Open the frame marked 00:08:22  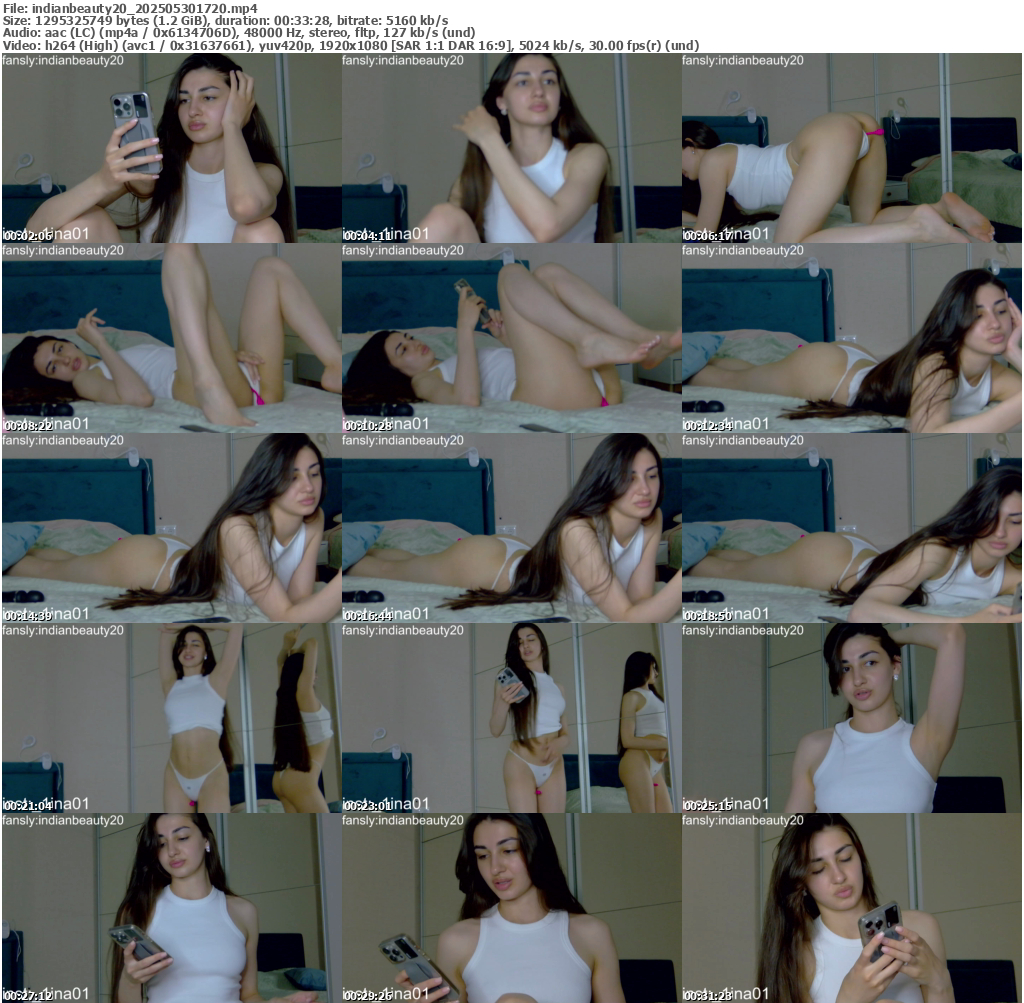171,338
